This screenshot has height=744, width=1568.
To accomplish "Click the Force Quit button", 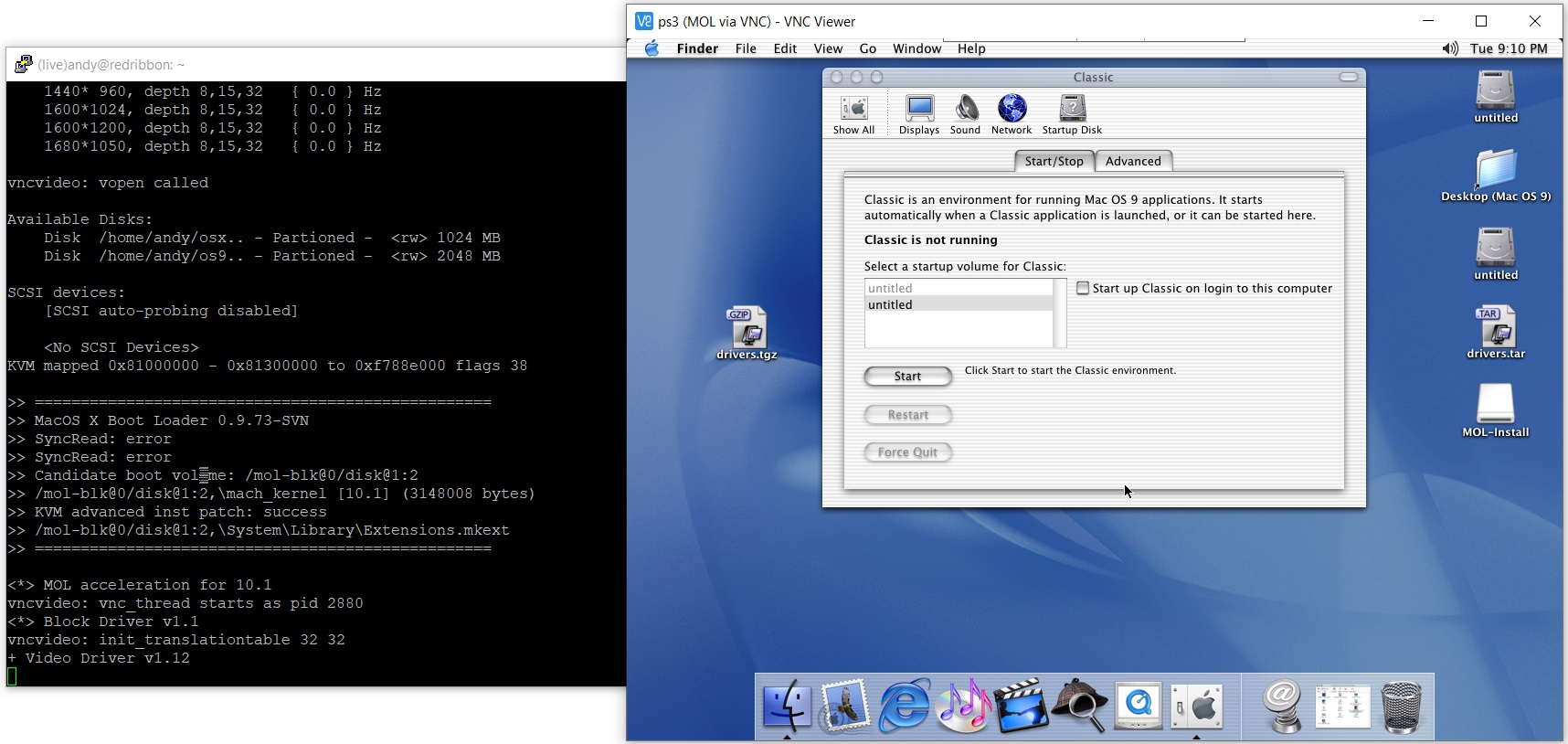I will (x=907, y=452).
